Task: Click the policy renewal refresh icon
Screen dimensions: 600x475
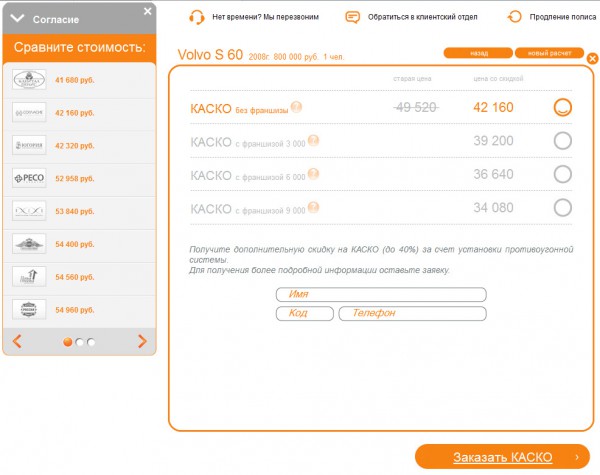Action: point(515,17)
